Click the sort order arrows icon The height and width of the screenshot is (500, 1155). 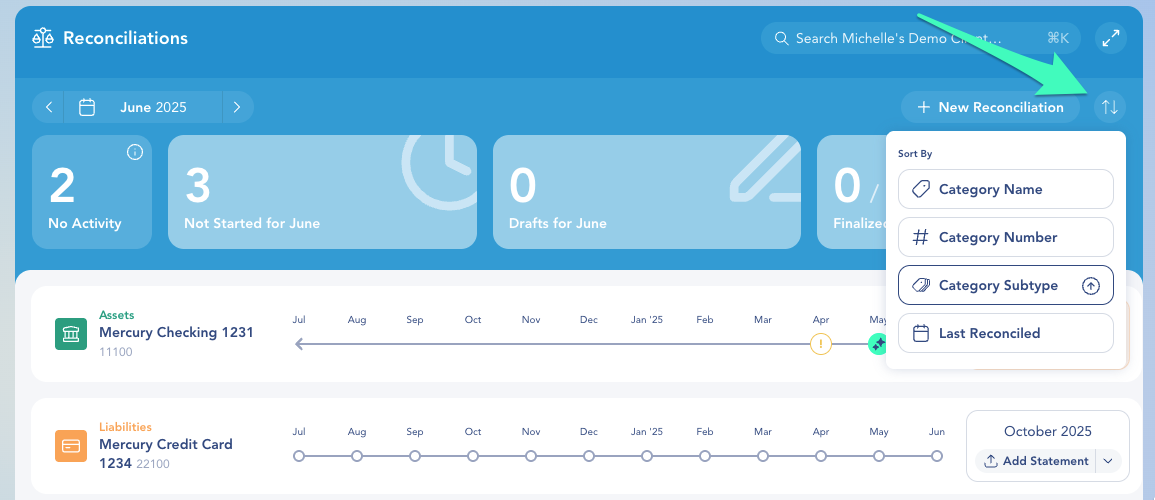pyautogui.click(x=1109, y=107)
